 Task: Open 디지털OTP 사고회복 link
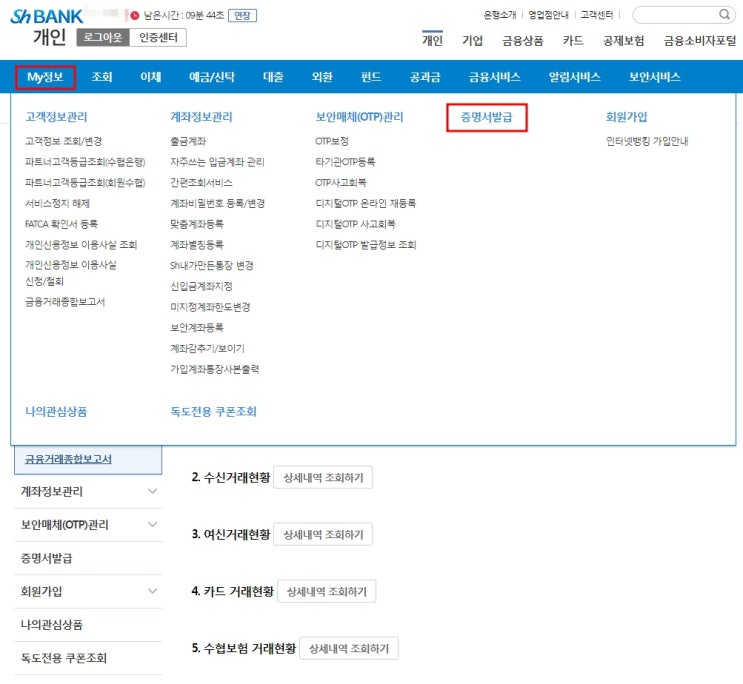tap(355, 224)
